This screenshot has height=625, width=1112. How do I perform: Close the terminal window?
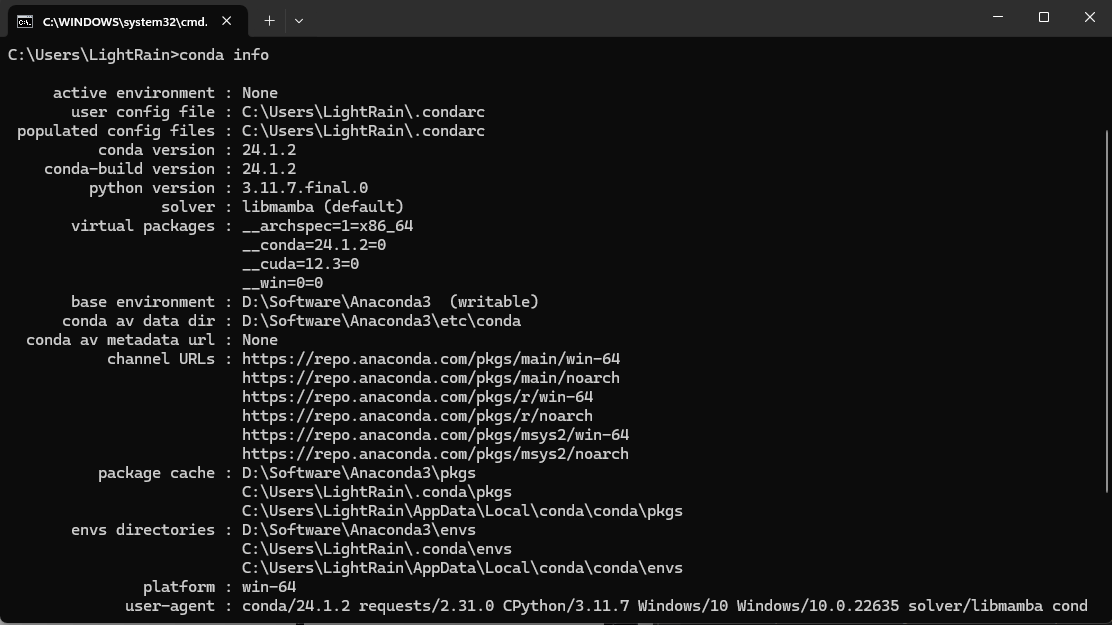[x=1090, y=17]
